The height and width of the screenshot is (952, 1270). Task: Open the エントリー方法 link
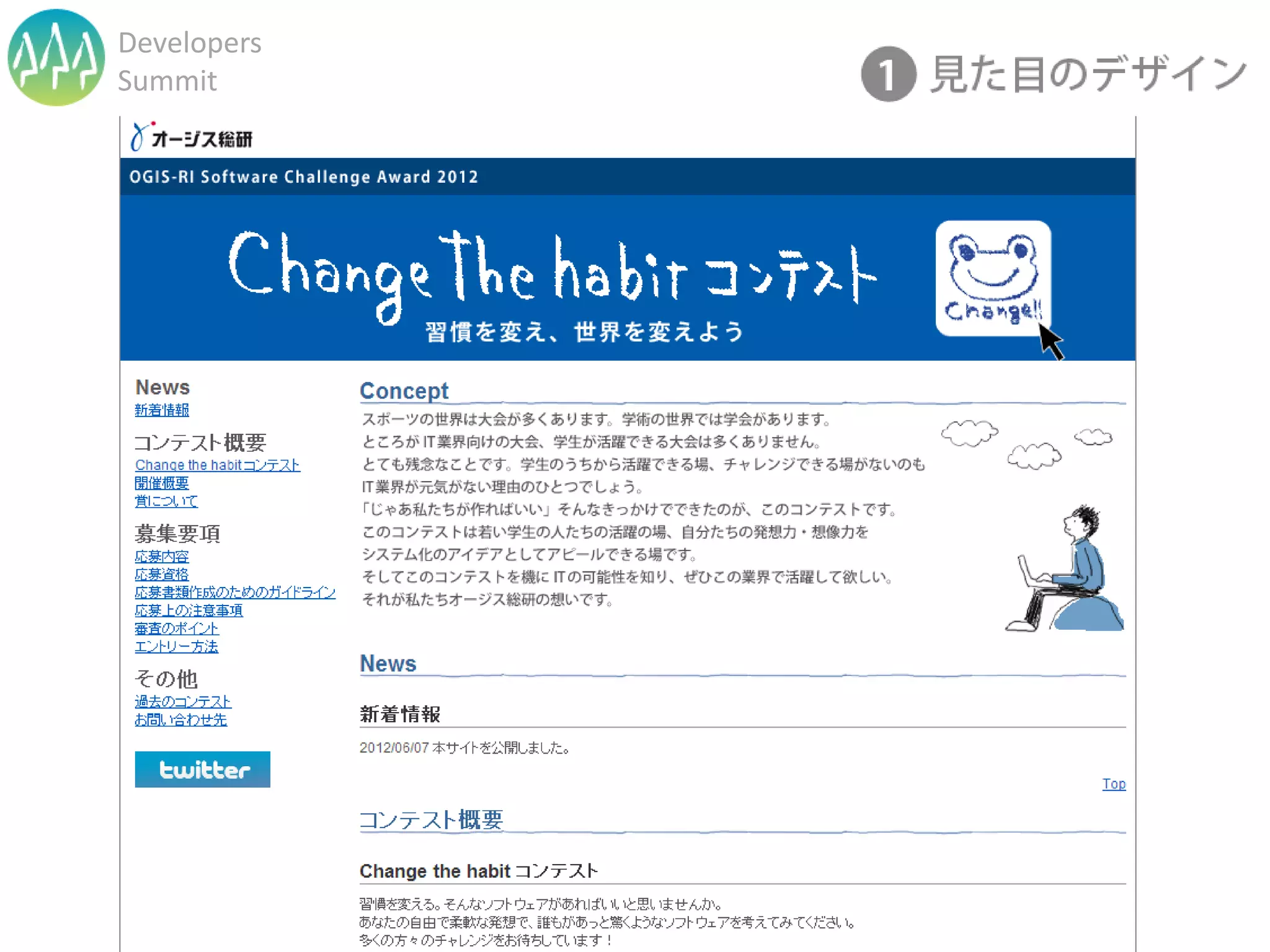coord(177,646)
